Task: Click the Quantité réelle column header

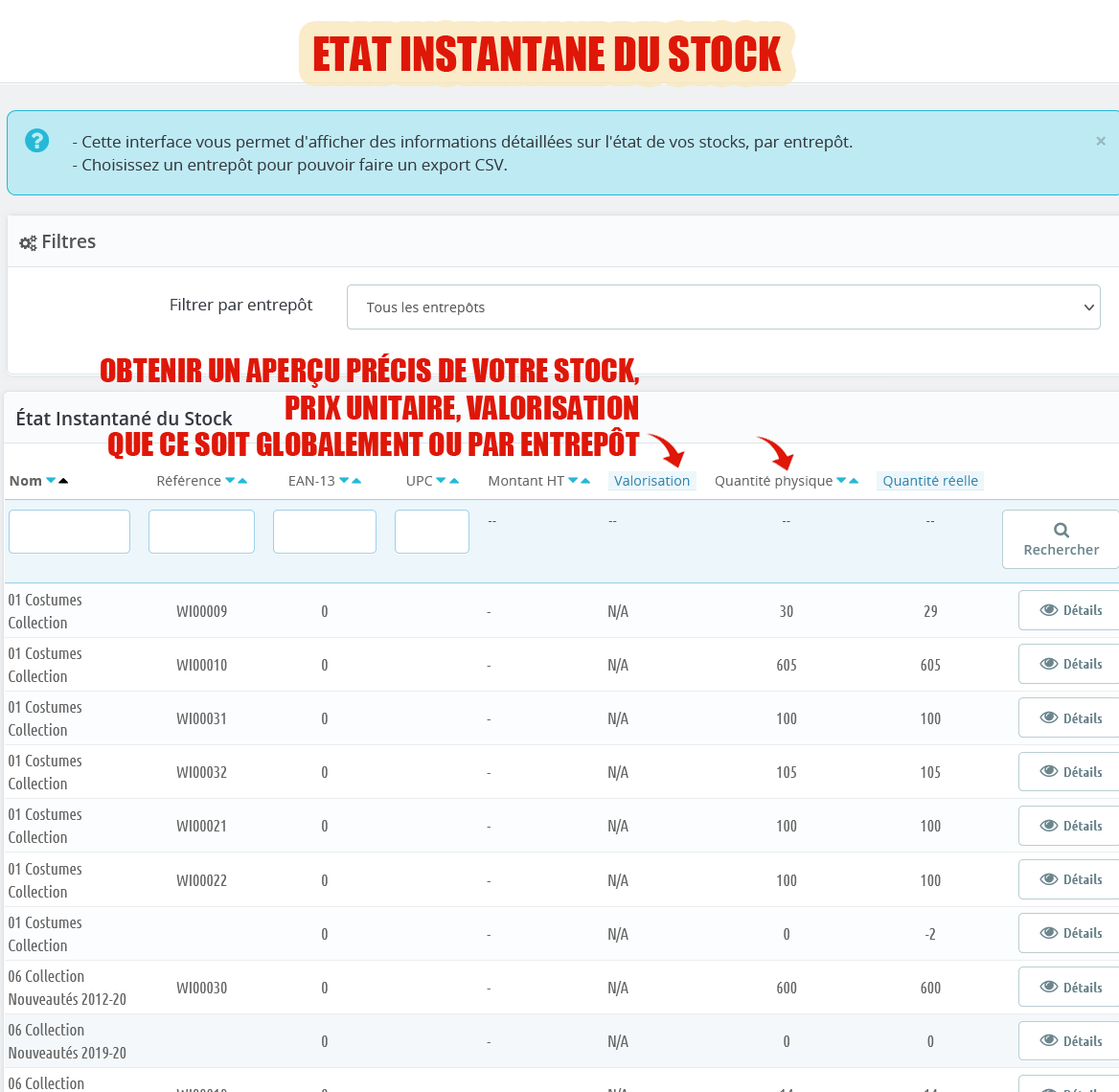Action: click(x=929, y=481)
